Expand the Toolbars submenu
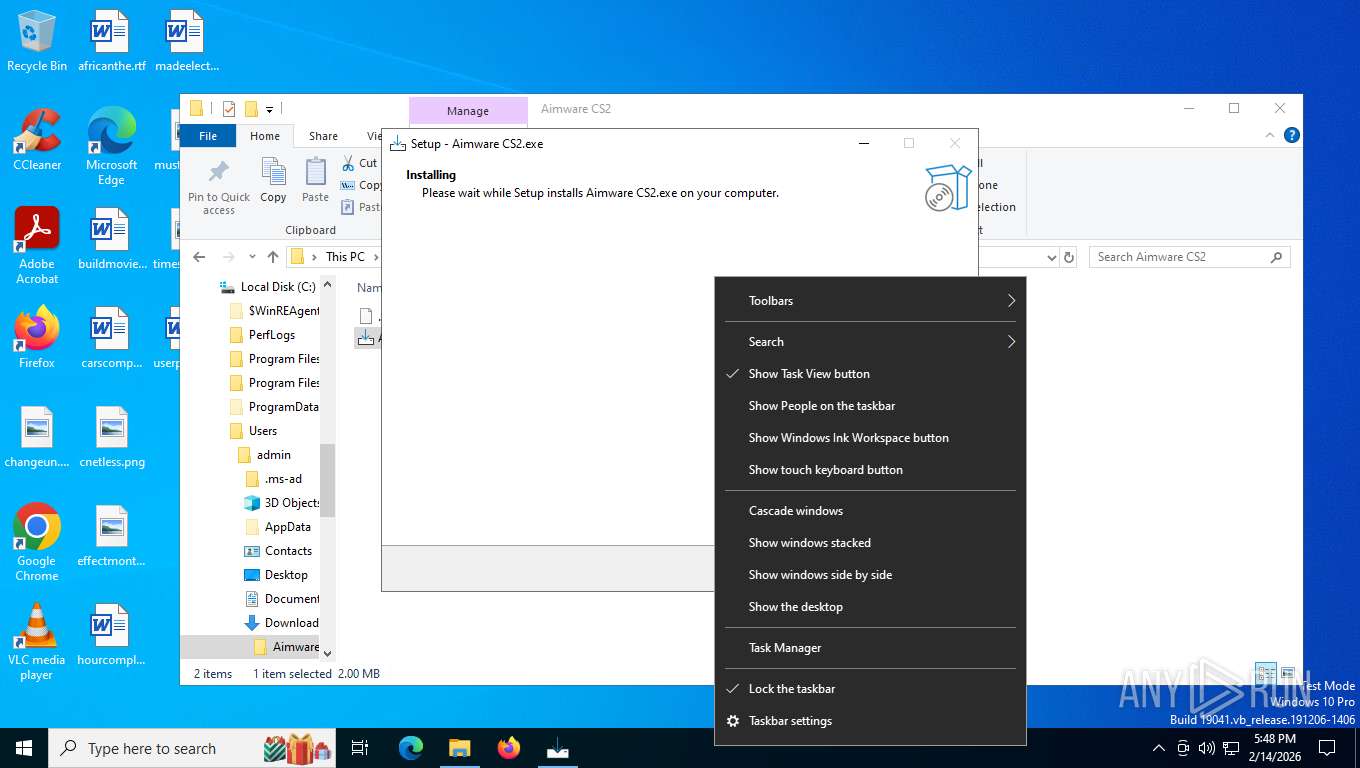1360x768 pixels. 870,301
